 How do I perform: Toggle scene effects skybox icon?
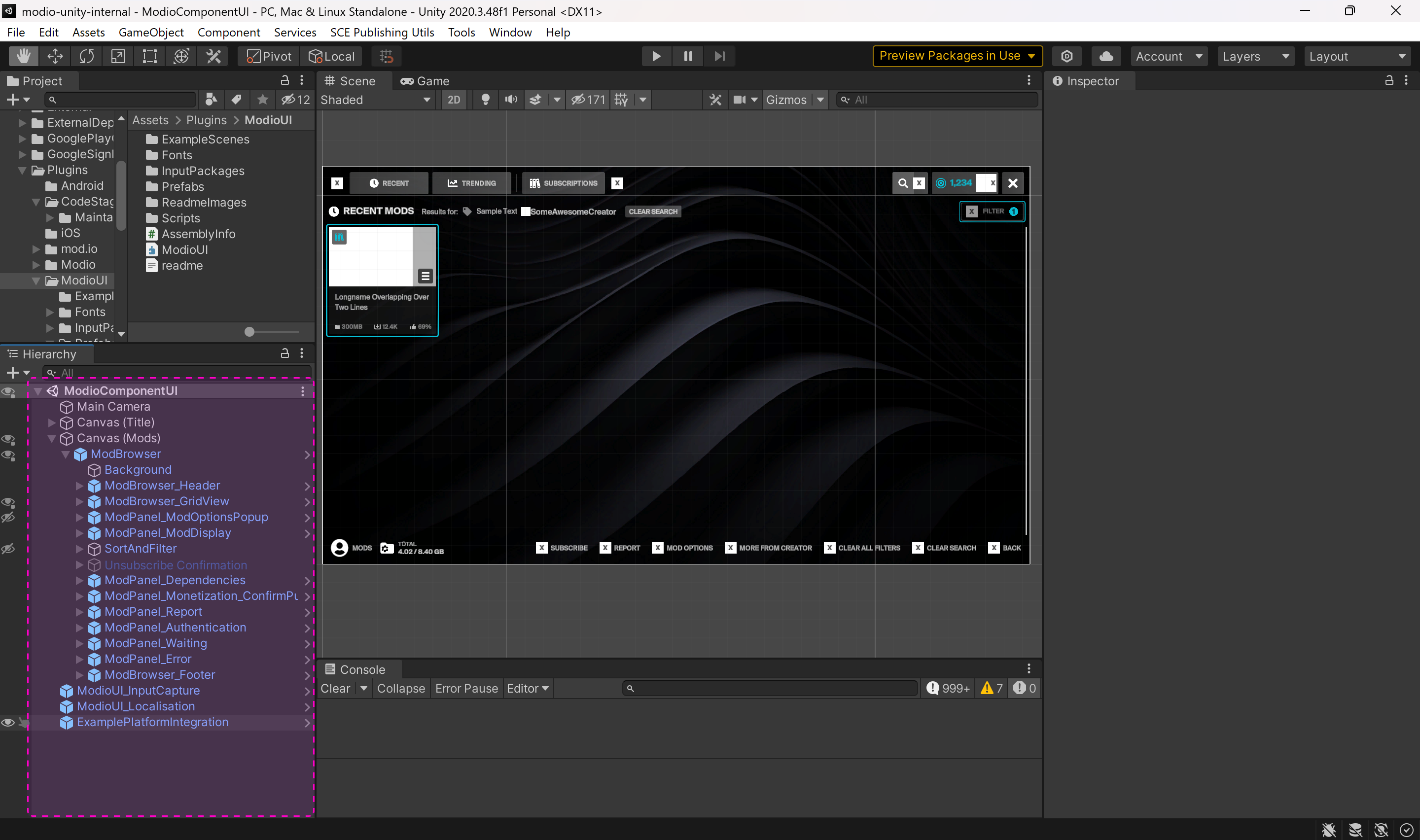coord(535,100)
